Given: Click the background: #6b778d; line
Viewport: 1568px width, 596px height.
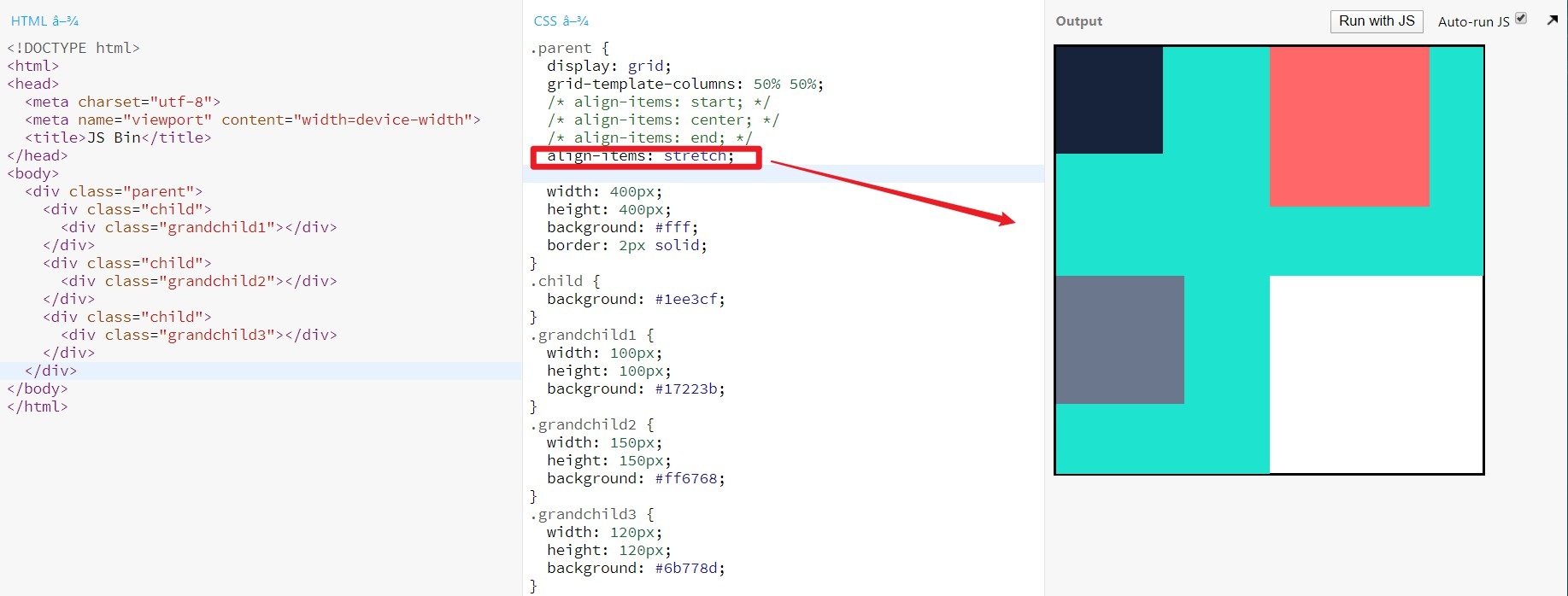Looking at the screenshot, I should [x=636, y=568].
